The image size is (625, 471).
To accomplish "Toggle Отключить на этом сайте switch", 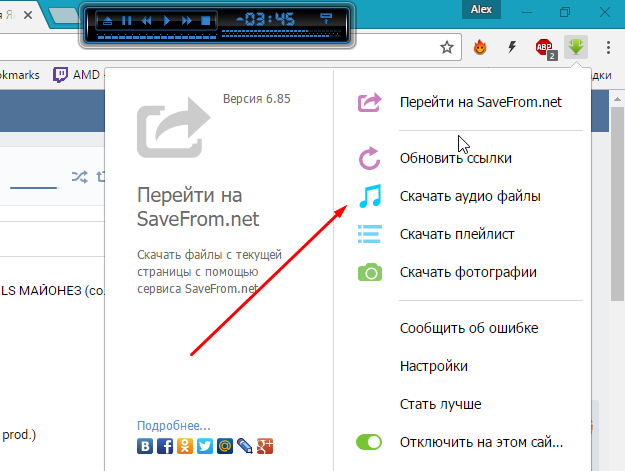I will click(x=369, y=442).
